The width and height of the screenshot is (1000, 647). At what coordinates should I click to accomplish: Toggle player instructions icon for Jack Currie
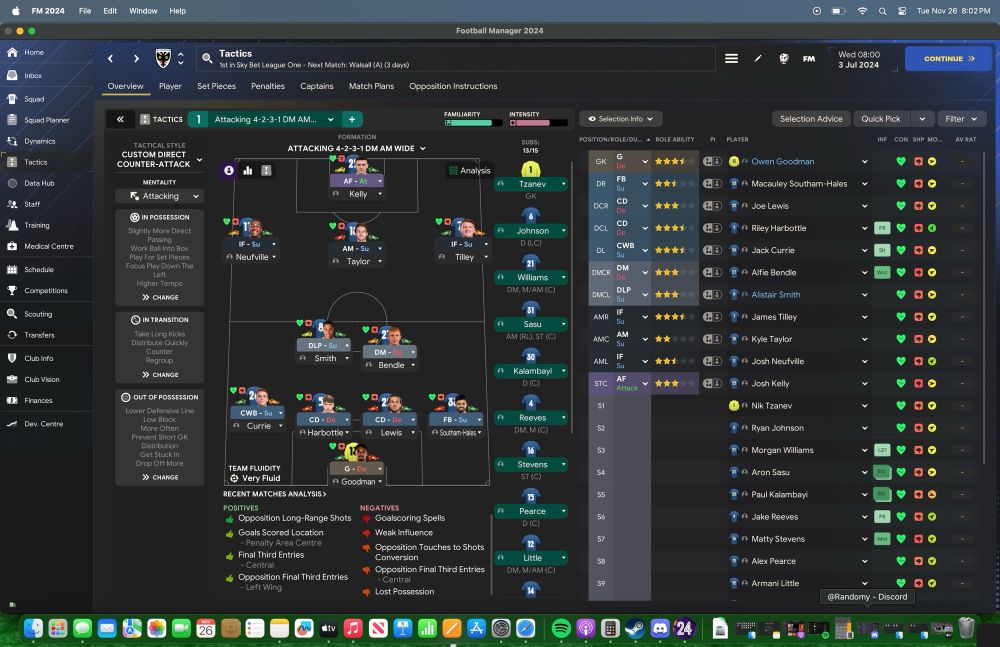pyautogui.click(x=712, y=250)
